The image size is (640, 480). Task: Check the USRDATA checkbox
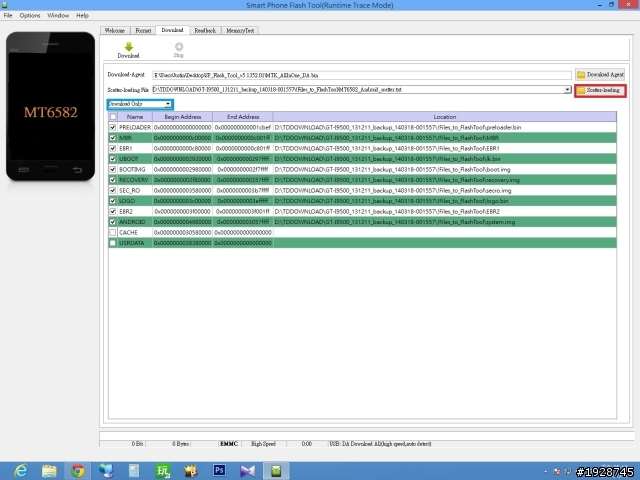(113, 243)
